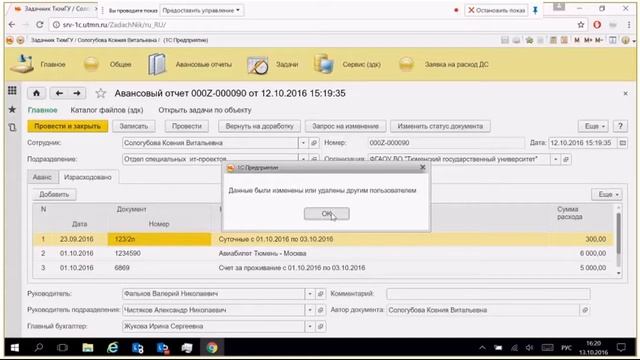Screen dimensions: 640x360
Task: Click the Записать button
Action: [133, 126]
